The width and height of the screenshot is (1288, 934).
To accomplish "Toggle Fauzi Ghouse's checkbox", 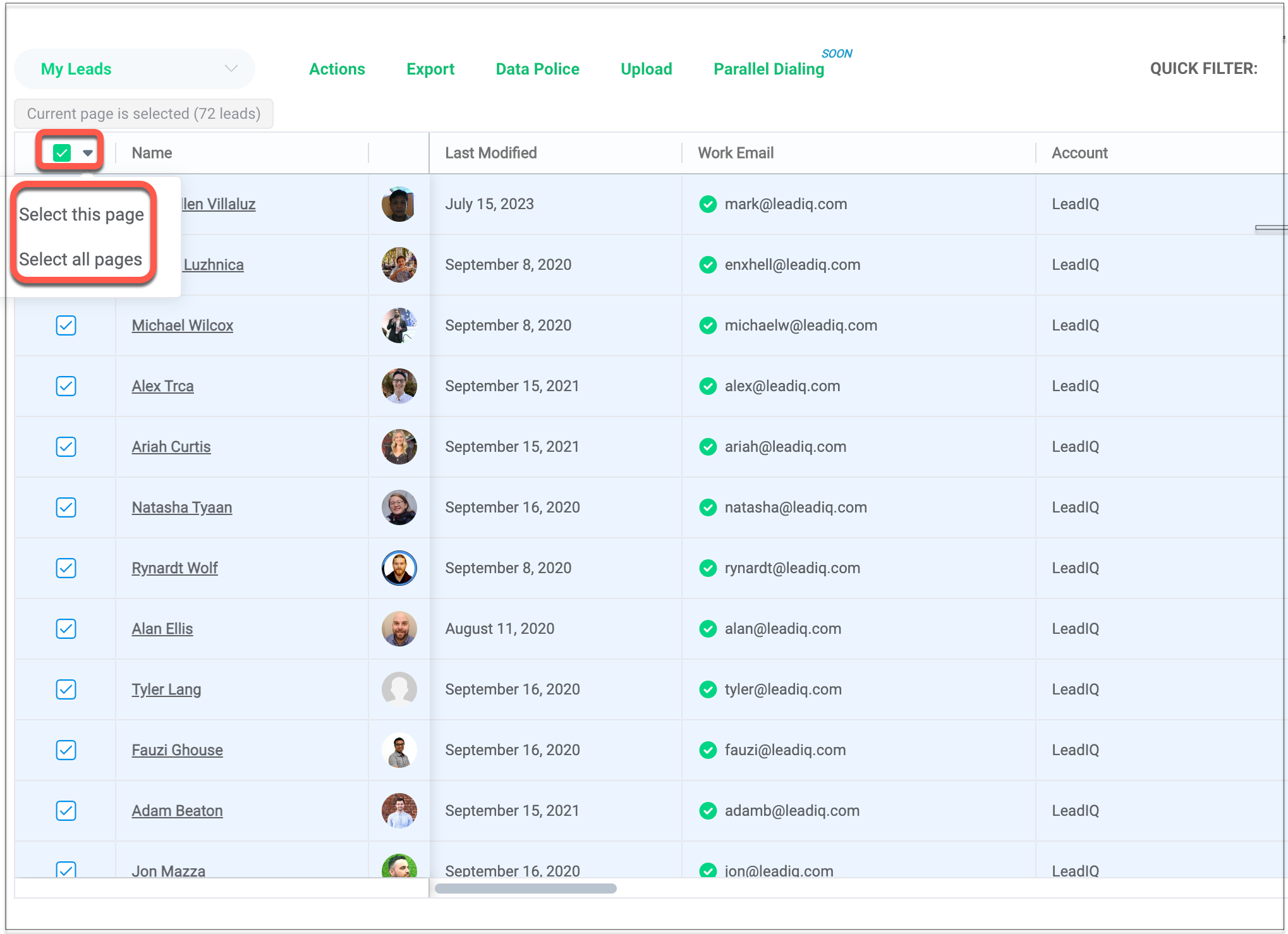I will coord(66,750).
